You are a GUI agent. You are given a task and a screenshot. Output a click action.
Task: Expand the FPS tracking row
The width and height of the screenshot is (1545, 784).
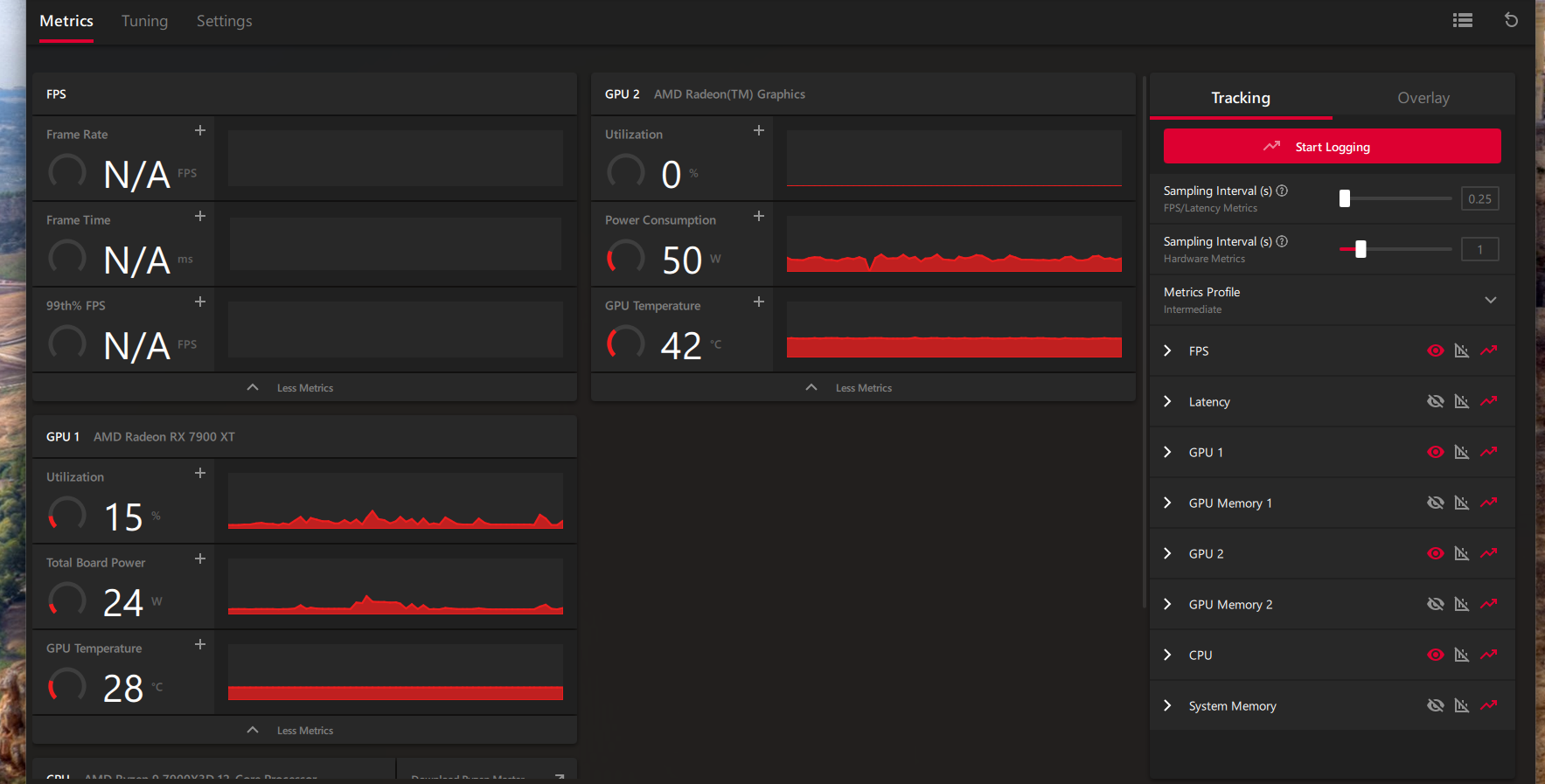pyautogui.click(x=1167, y=350)
